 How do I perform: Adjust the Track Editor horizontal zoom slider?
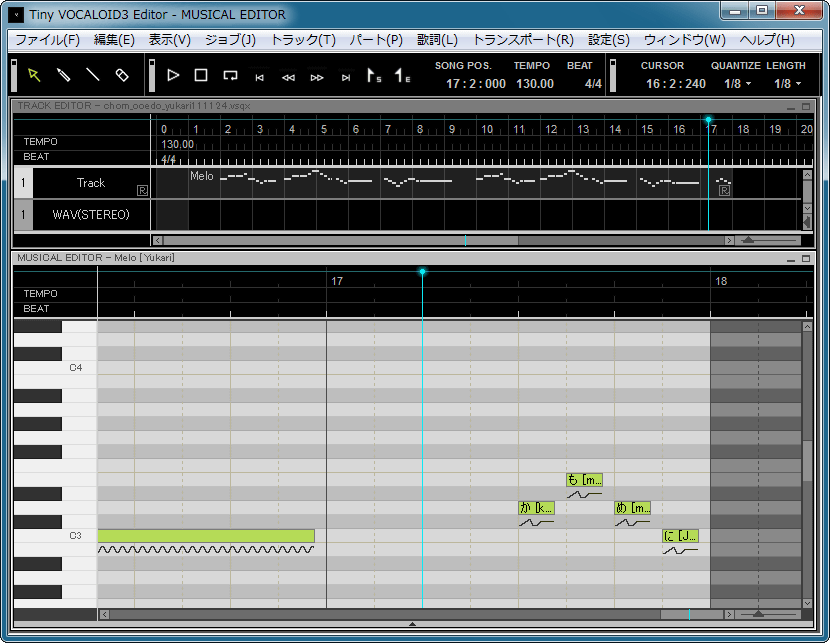click(x=748, y=240)
